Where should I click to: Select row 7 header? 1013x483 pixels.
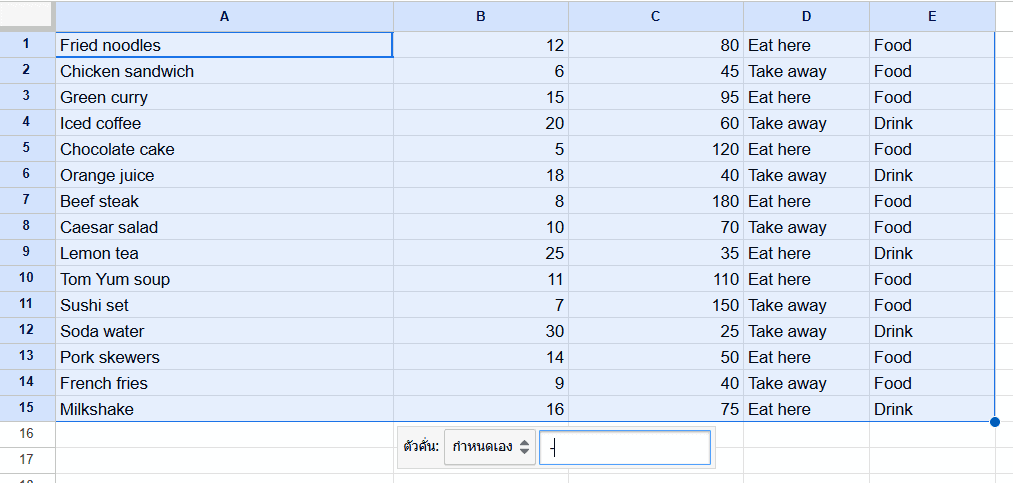pos(27,201)
